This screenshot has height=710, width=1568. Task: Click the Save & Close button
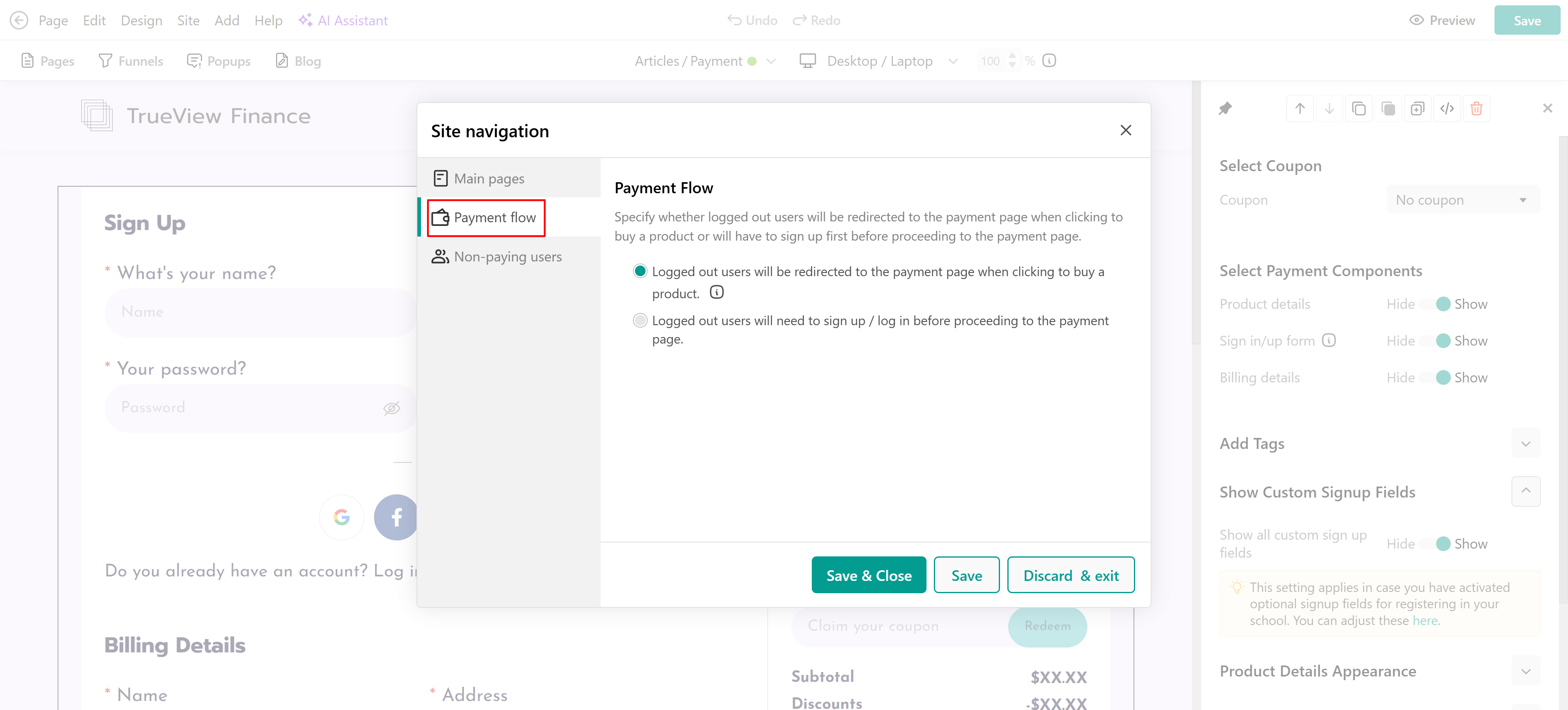pyautogui.click(x=869, y=575)
